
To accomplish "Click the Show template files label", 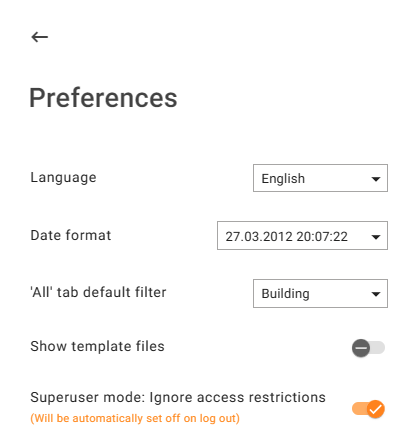I will [x=97, y=346].
